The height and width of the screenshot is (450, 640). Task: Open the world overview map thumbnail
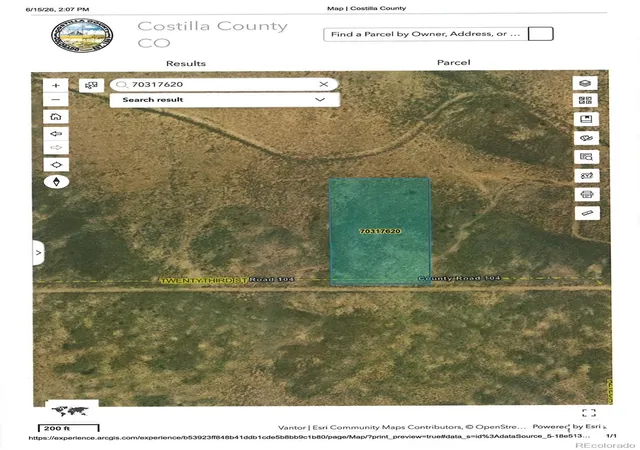(70, 410)
